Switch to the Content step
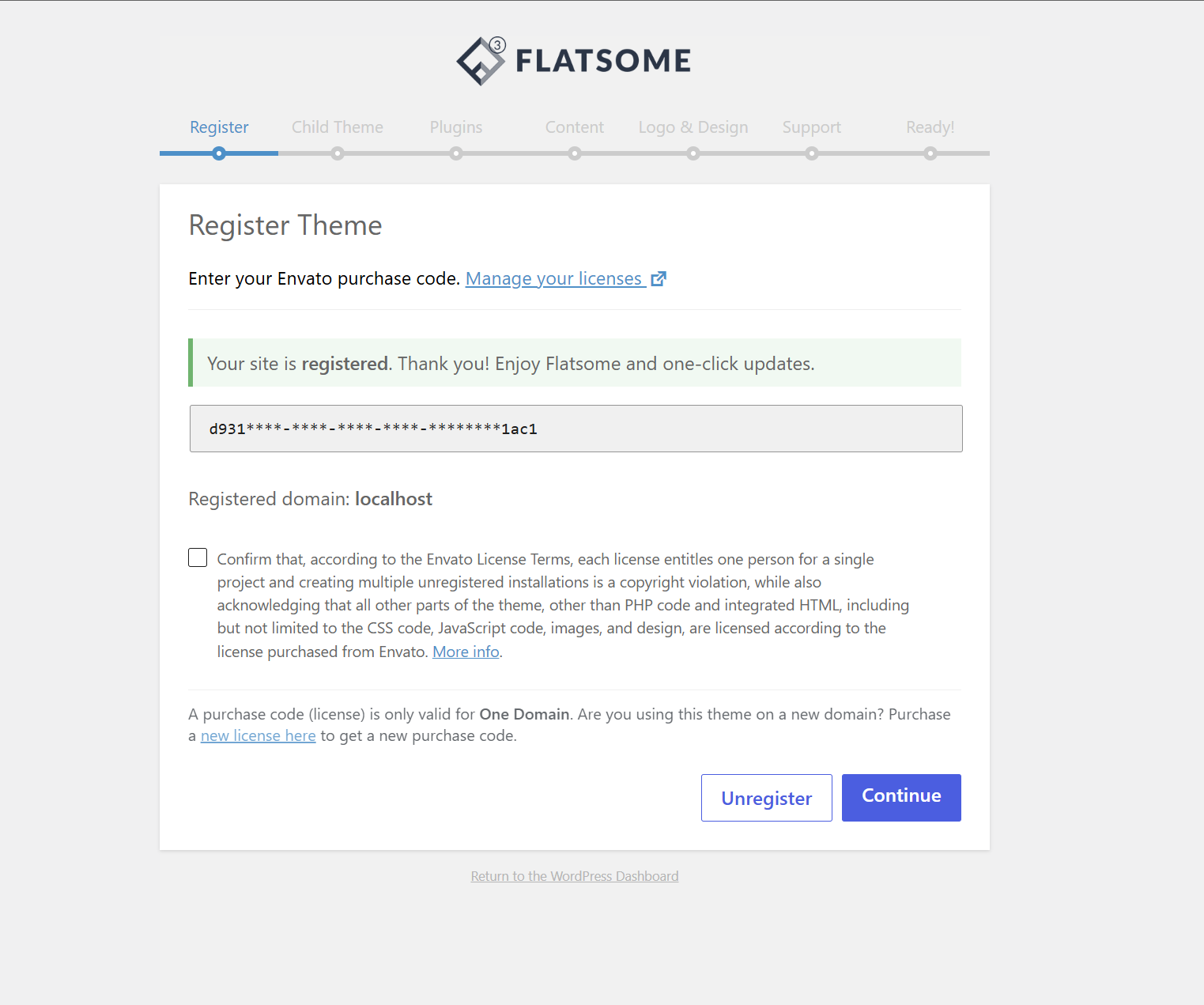The width and height of the screenshot is (1204, 1005). coord(575,127)
